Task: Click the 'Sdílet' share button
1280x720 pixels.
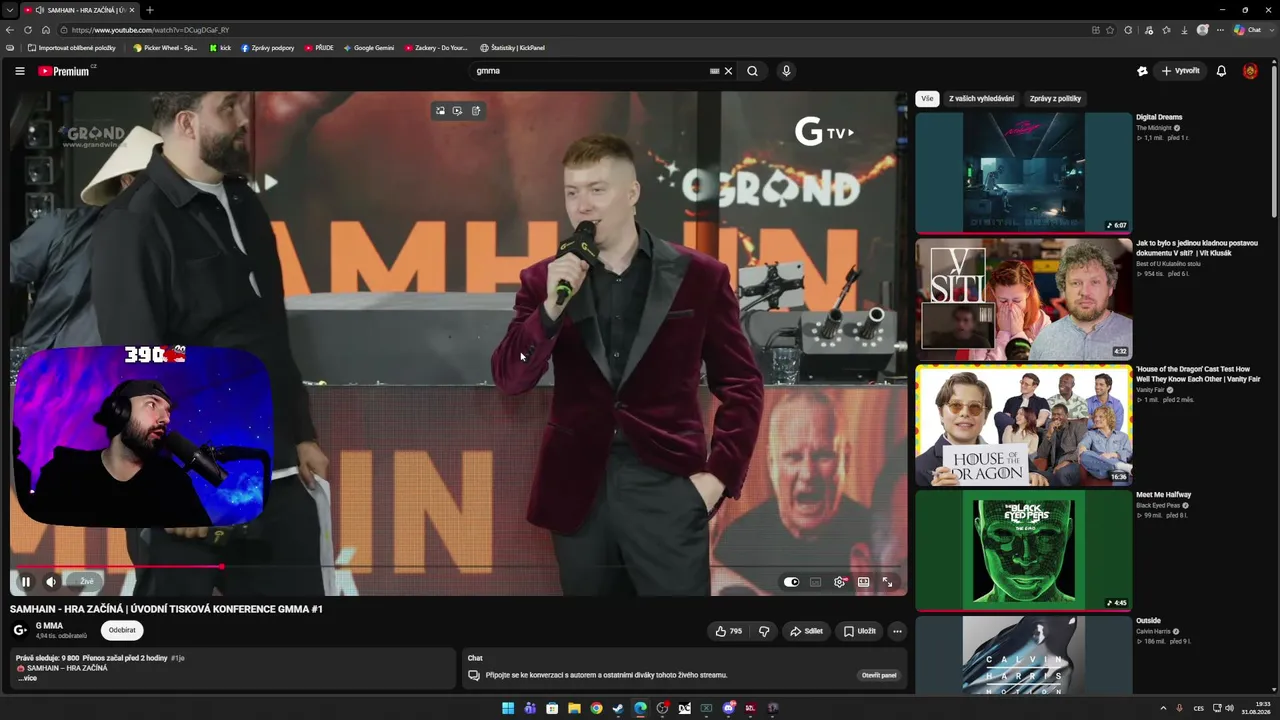Action: [806, 631]
